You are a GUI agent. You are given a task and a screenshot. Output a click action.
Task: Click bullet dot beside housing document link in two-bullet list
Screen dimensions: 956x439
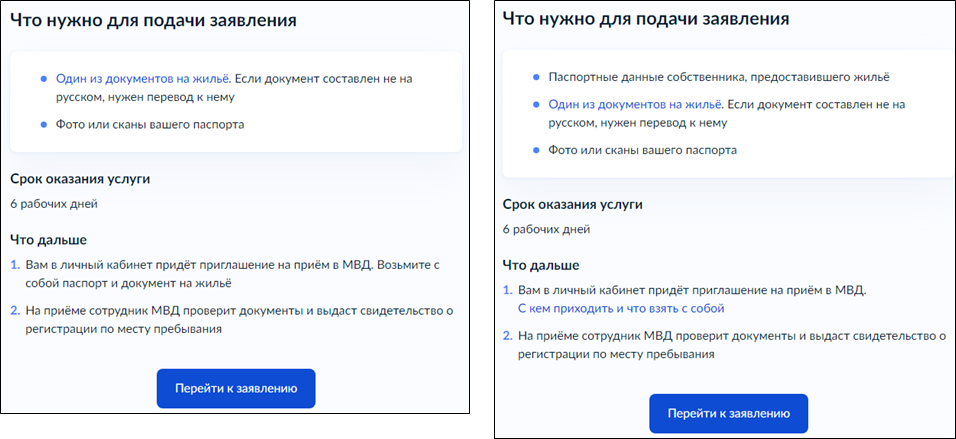point(42,77)
